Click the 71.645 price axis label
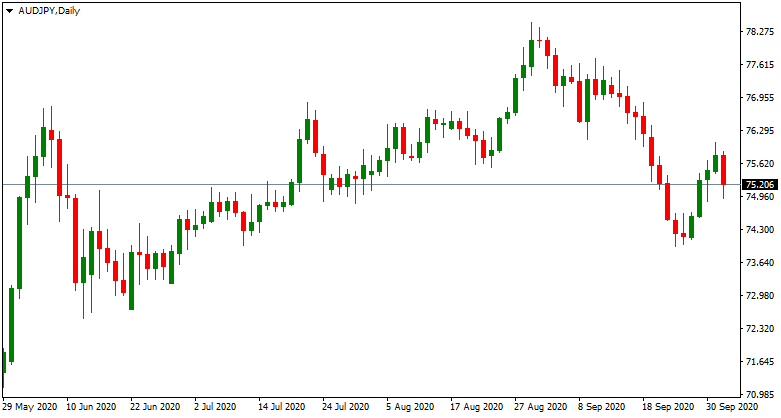The width and height of the screenshot is (781, 418). 759,362
